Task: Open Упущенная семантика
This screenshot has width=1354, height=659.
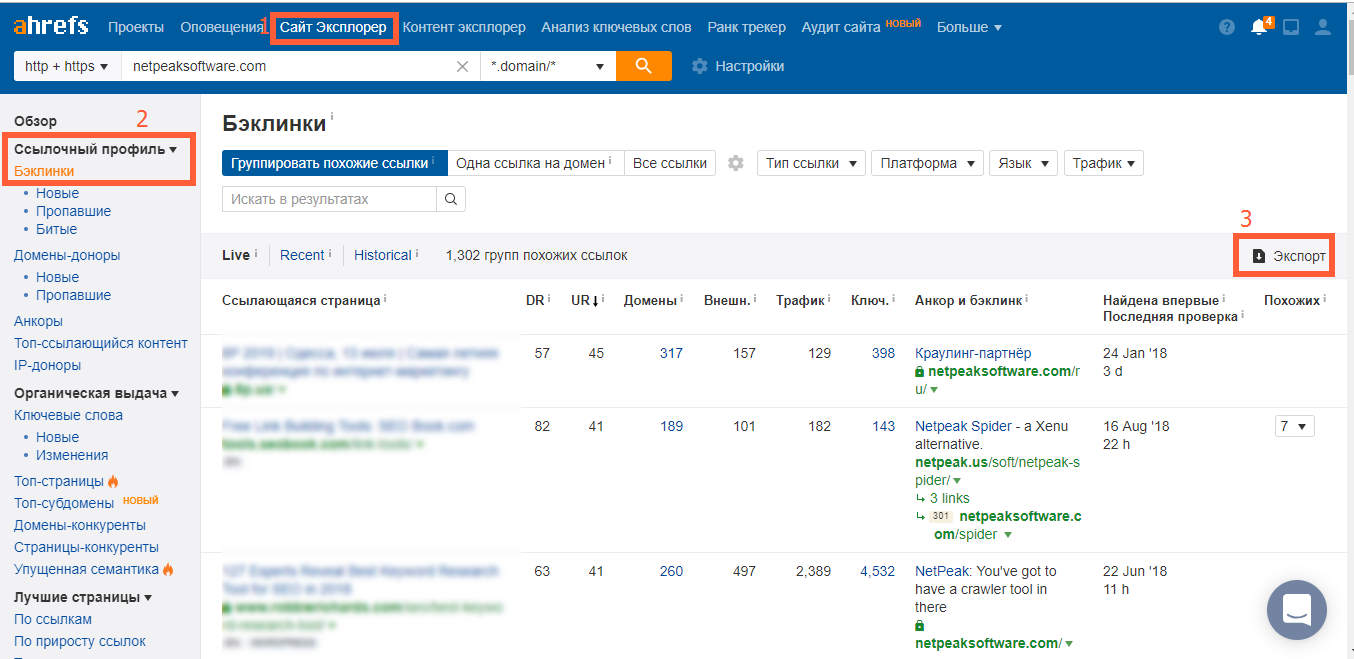Action: 87,569
